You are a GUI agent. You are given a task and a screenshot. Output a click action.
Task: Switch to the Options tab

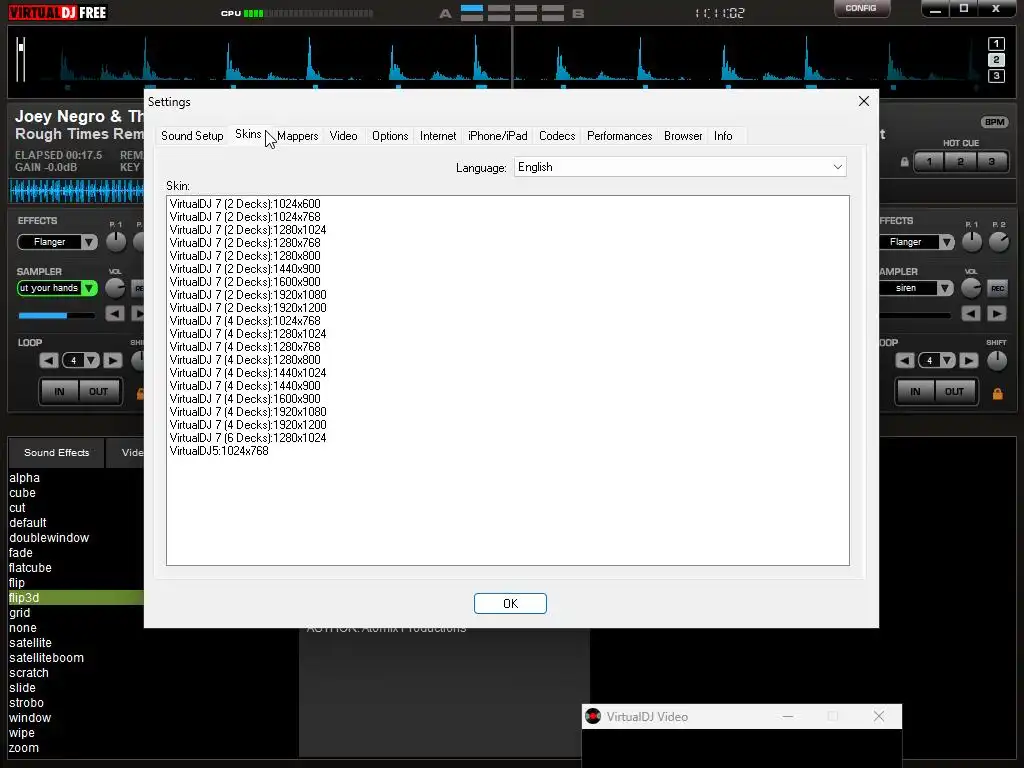390,136
